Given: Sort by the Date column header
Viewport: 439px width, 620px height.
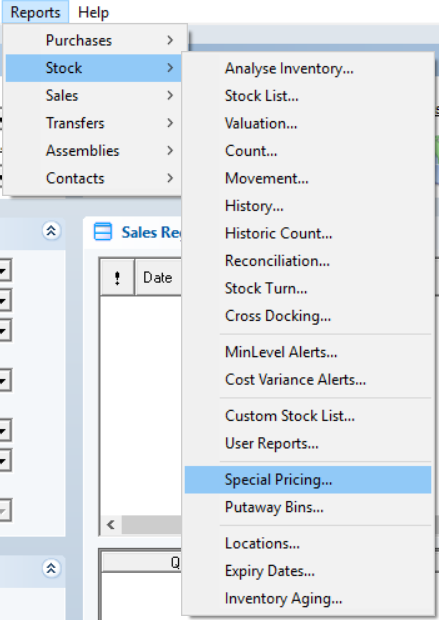Looking at the screenshot, I should click(158, 278).
